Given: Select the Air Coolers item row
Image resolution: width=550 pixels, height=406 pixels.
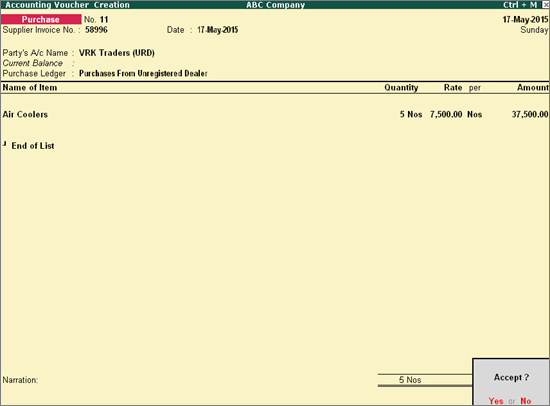Looking at the screenshot, I should point(275,114).
